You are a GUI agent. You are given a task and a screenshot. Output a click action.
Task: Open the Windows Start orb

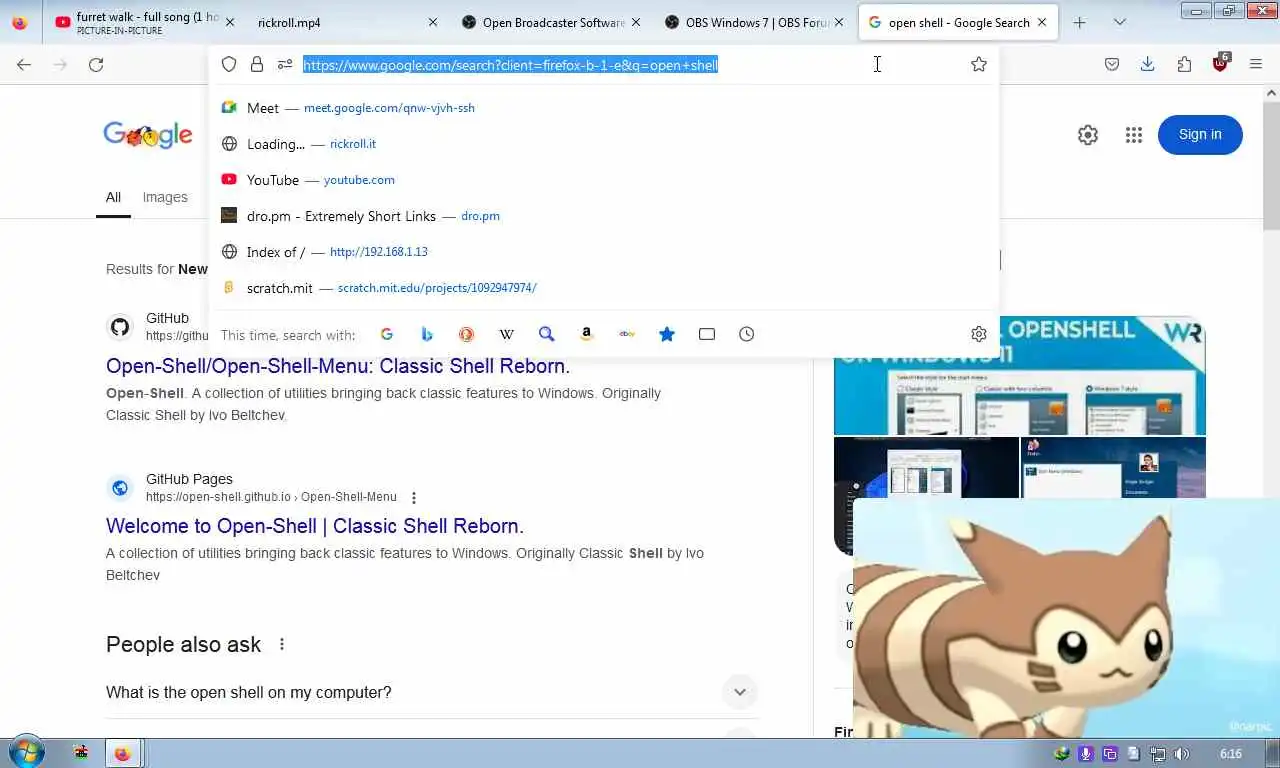click(x=26, y=753)
